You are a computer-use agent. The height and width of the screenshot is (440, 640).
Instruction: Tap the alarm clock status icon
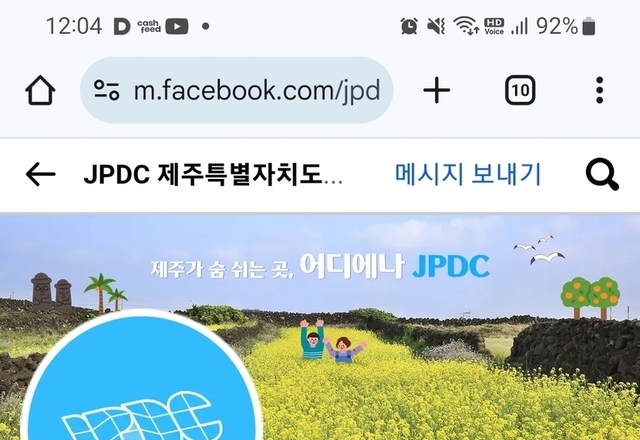coord(409,27)
